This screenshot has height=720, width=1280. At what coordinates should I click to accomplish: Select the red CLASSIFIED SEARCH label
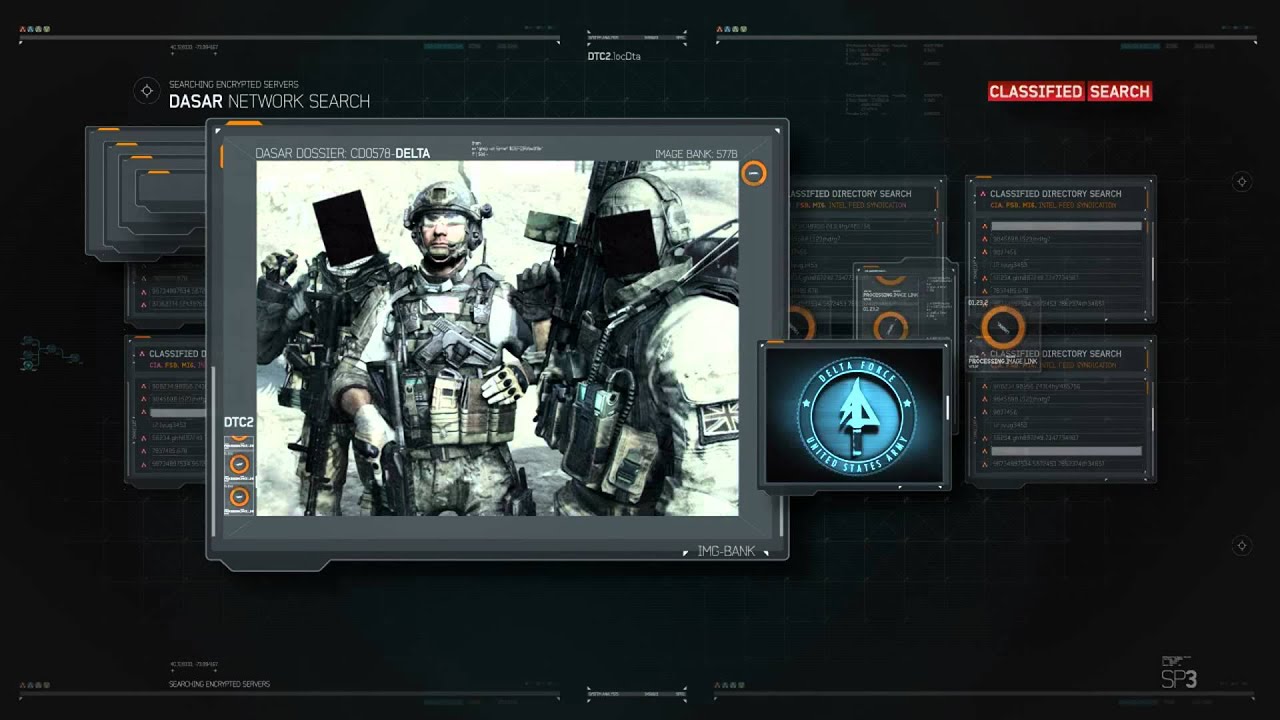[1070, 91]
